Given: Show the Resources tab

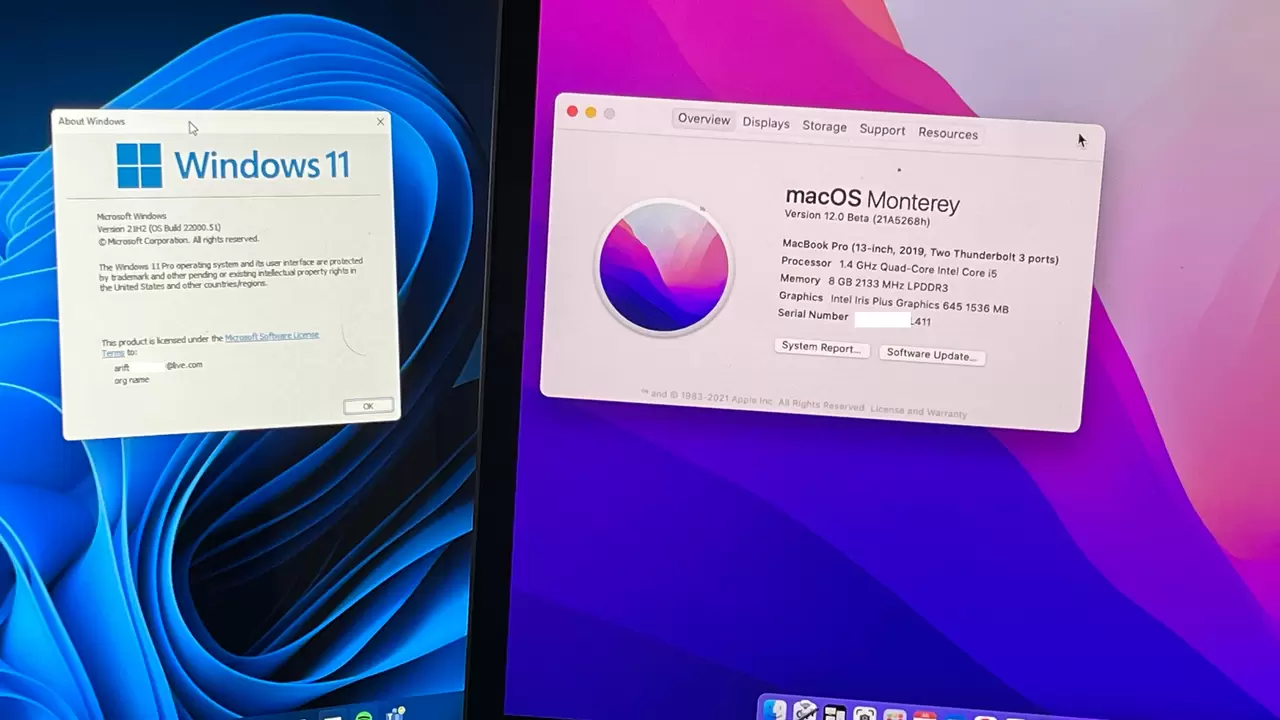Looking at the screenshot, I should tap(948, 133).
